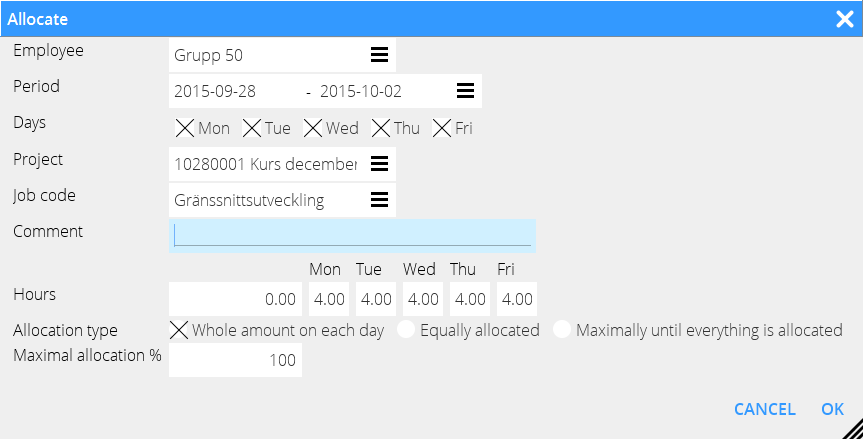Viewport: 863px width, 439px height.
Task: Open the Period selection menu icon
Action: point(465,91)
